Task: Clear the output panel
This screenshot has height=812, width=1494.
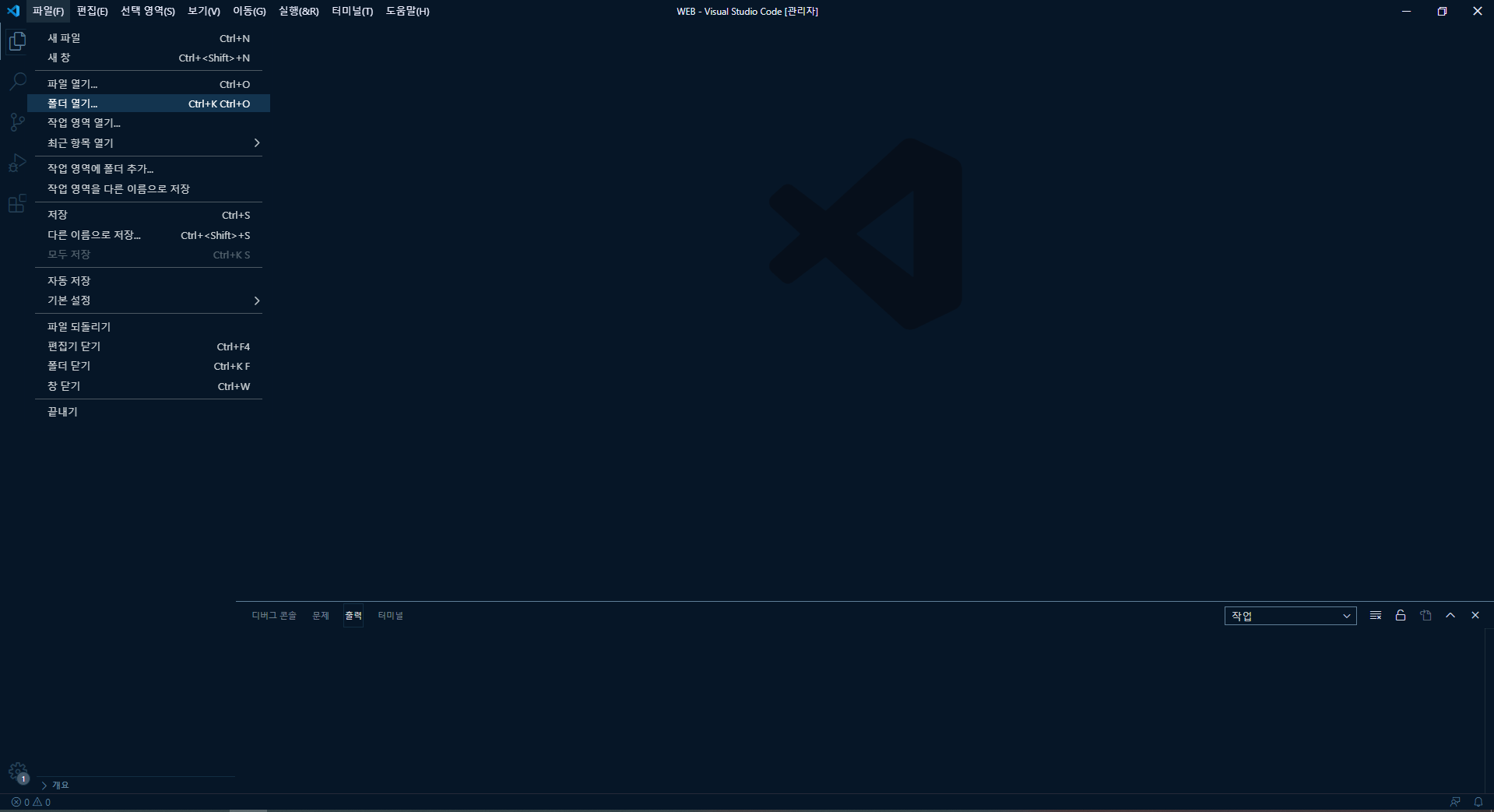Action: 1376,615
